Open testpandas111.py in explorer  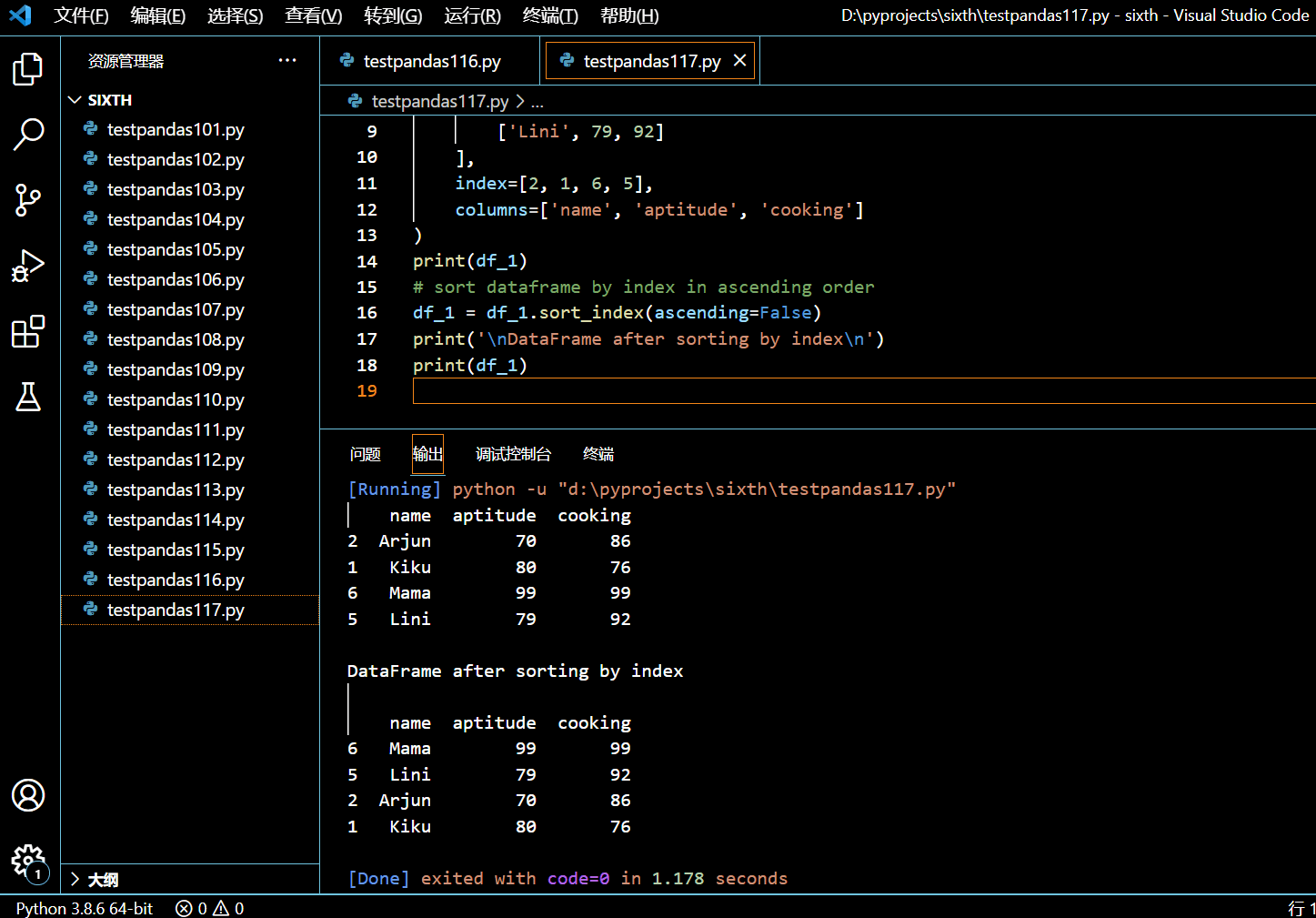(190, 429)
